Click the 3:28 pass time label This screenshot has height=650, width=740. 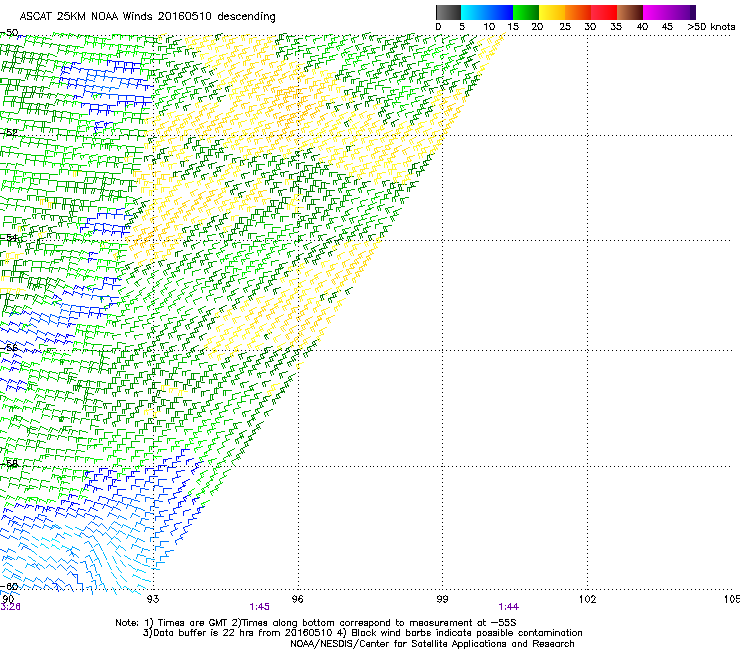(x=10, y=607)
